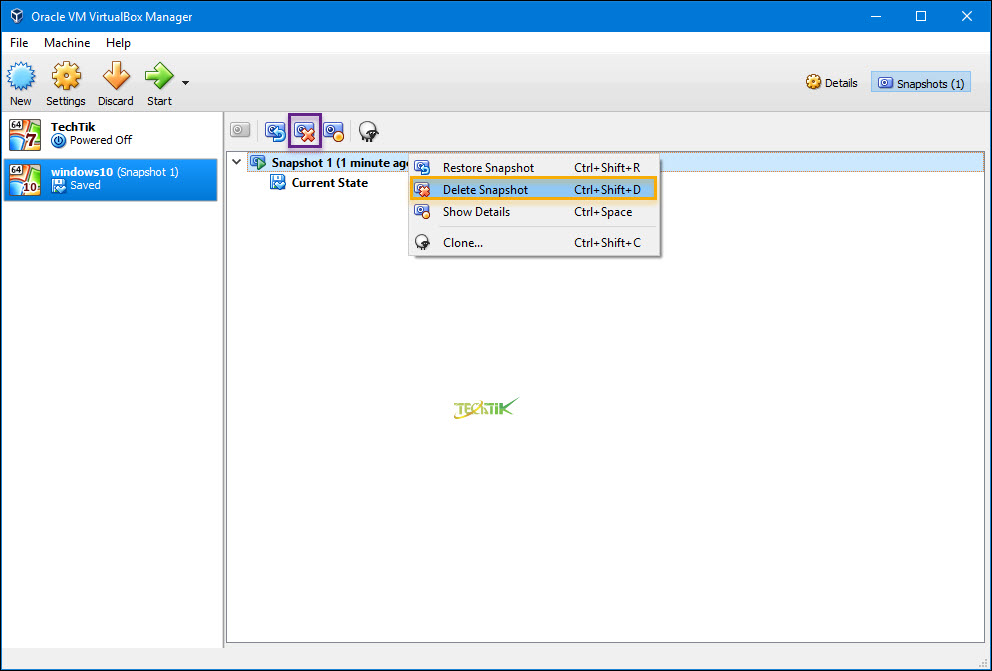Select Clone... in the context menu
Screen dimensions: 992x671
463,243
